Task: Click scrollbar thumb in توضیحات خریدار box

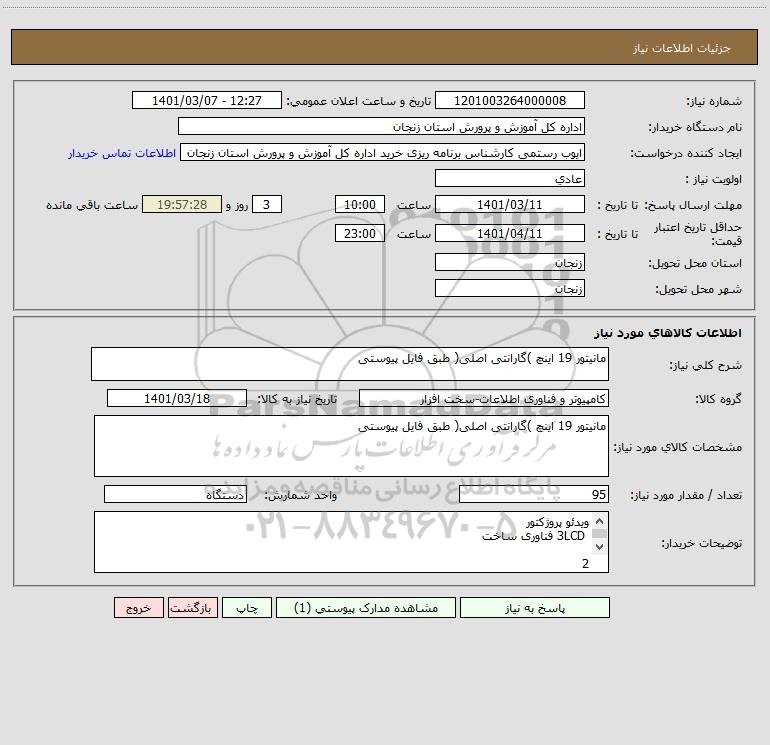Action: click(599, 534)
